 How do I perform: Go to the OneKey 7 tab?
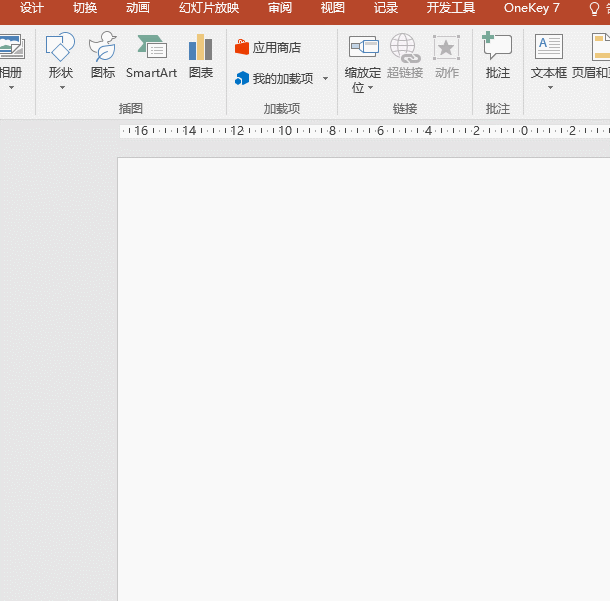(531, 8)
